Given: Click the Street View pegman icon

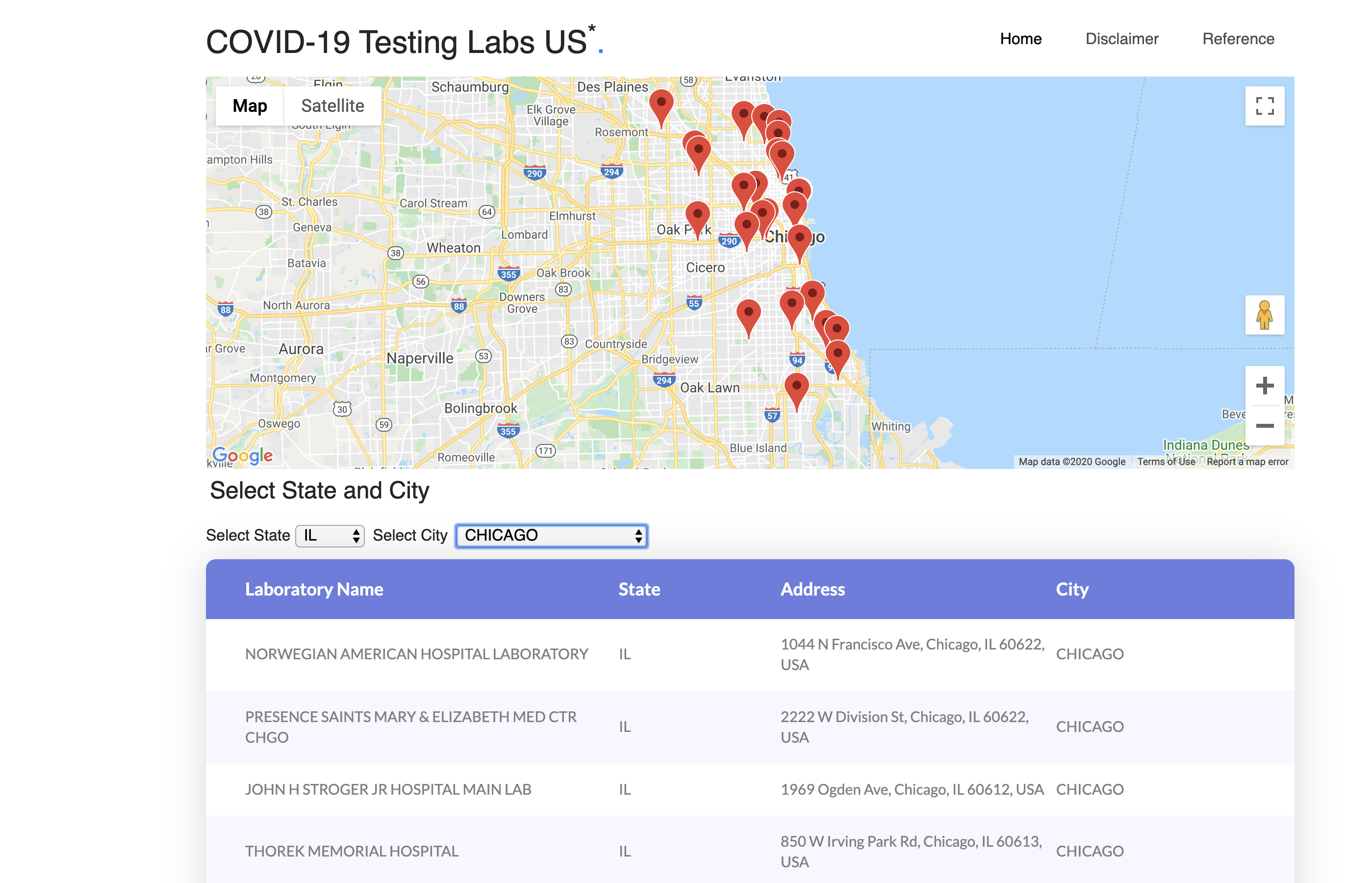Looking at the screenshot, I should 1264,315.
